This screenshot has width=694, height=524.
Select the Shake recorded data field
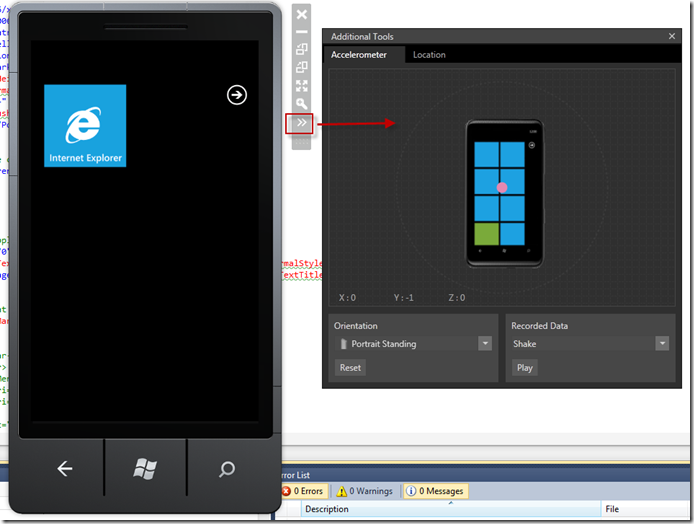coord(583,343)
